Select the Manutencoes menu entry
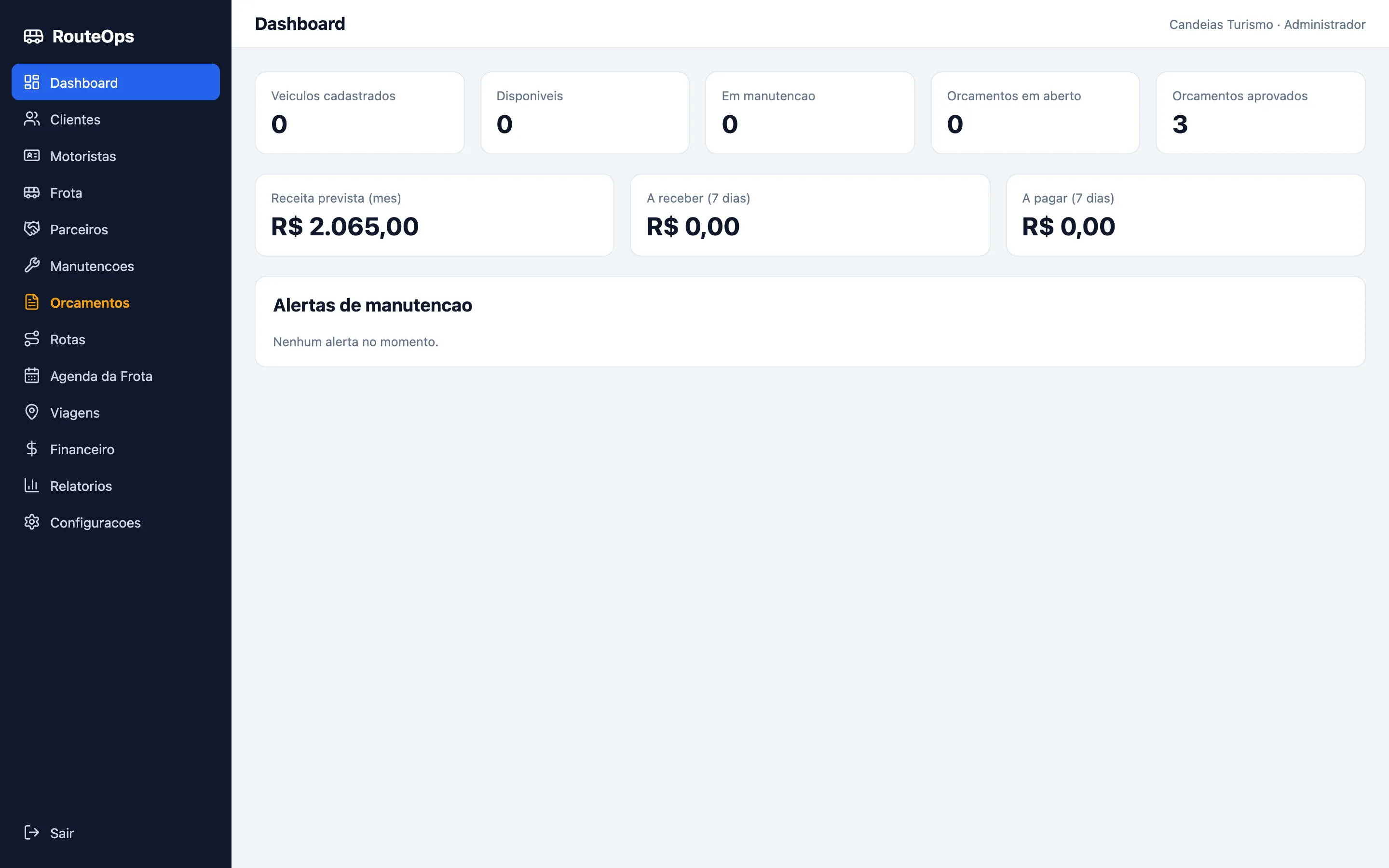 pos(115,266)
